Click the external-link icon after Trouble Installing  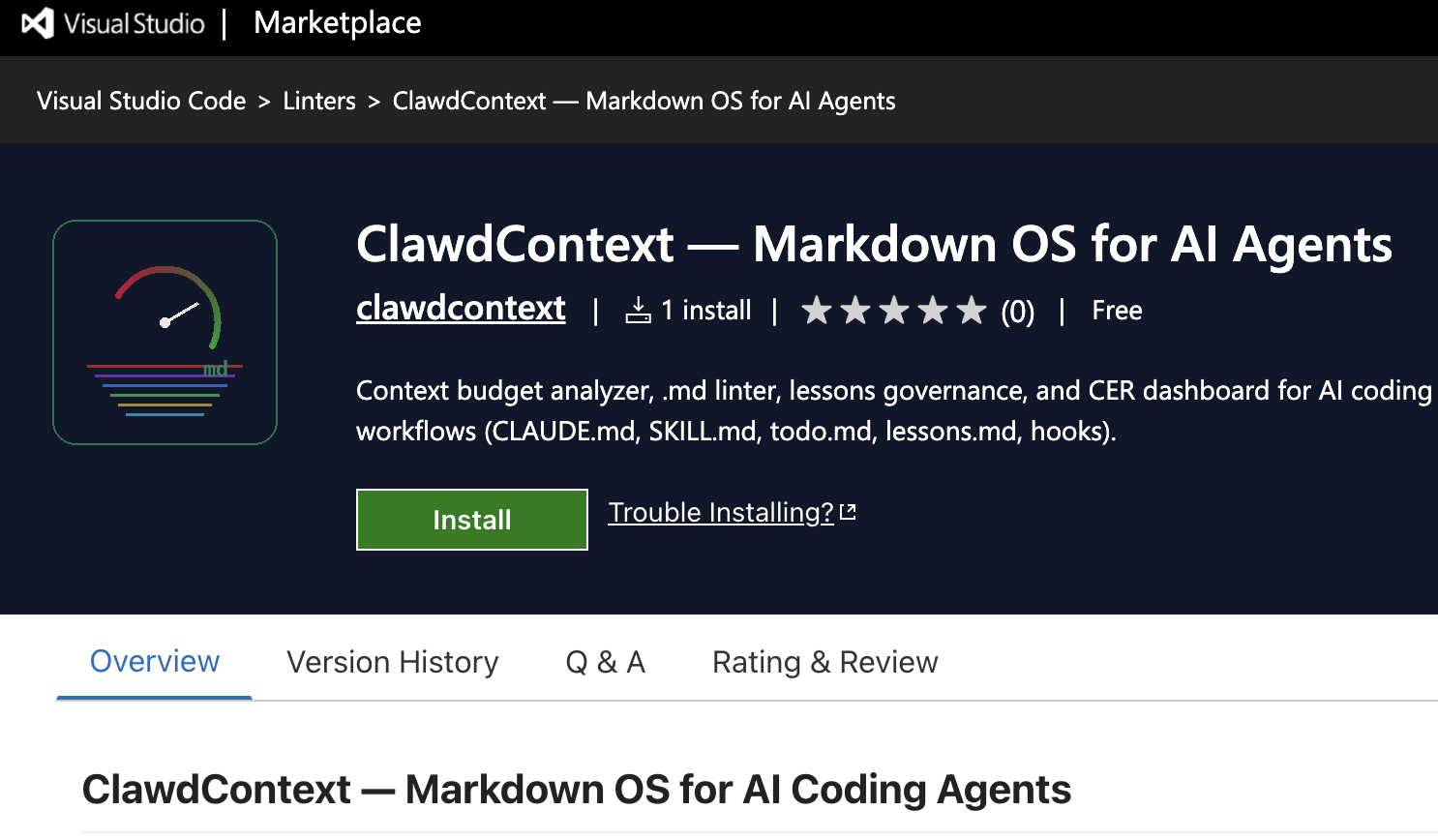[847, 510]
